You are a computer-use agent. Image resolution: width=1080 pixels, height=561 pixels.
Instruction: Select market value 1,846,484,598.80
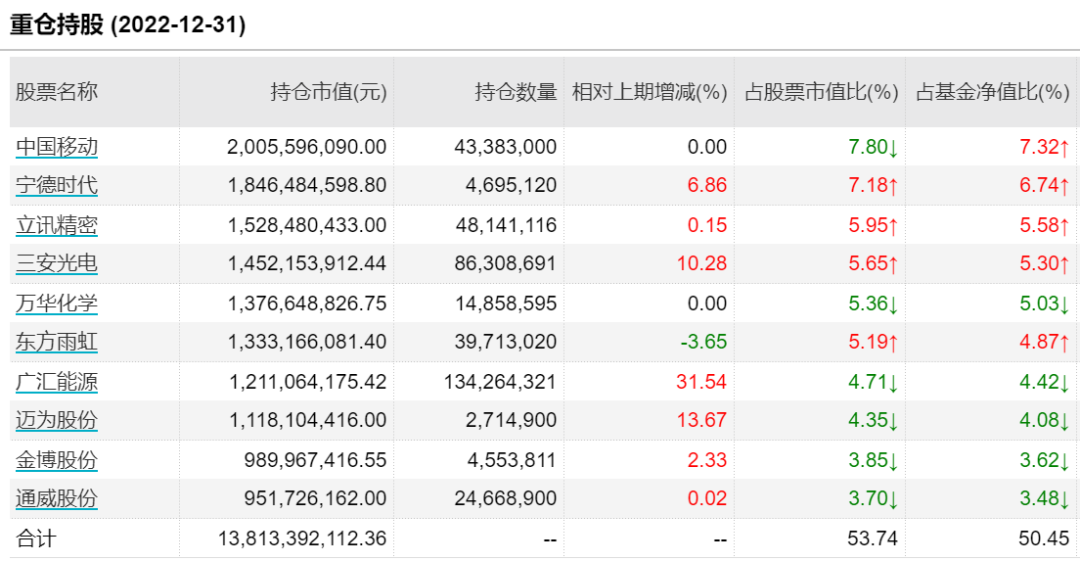(x=307, y=185)
